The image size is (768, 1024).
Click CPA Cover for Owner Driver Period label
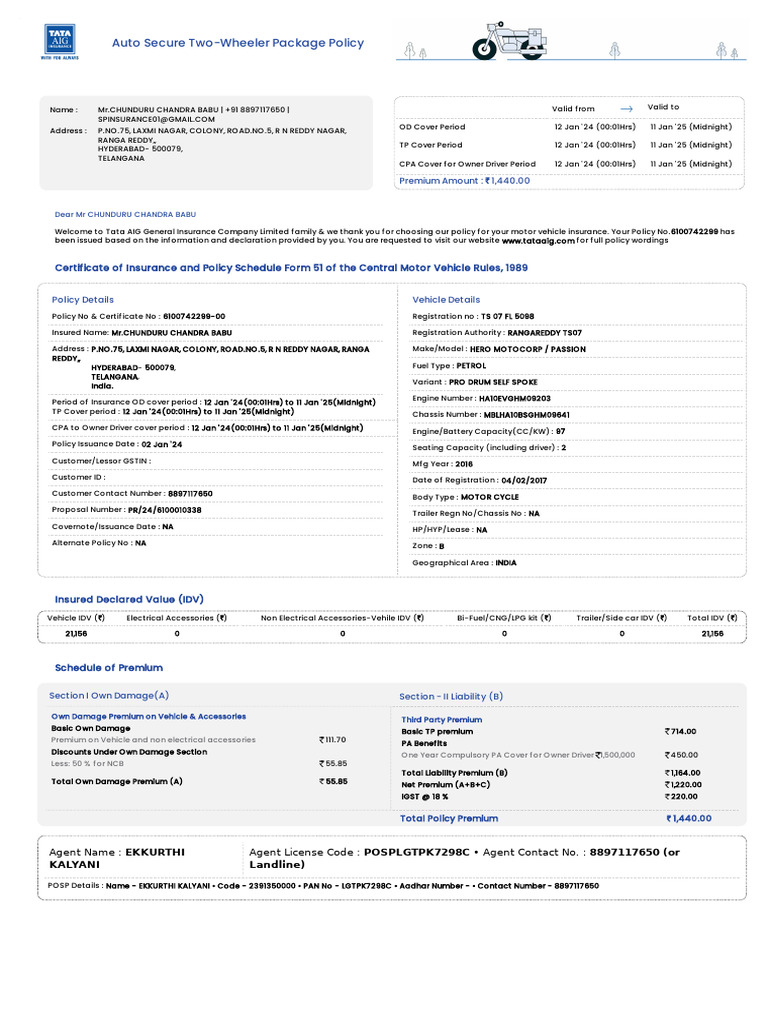pos(467,164)
